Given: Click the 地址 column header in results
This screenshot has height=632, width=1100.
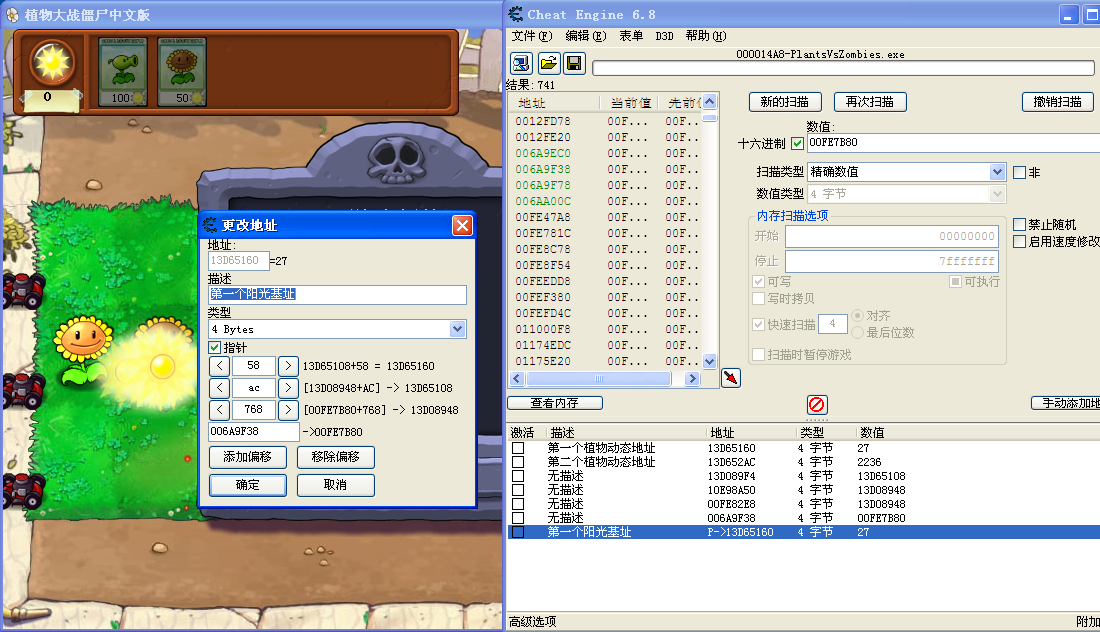Looking at the screenshot, I should (554, 103).
